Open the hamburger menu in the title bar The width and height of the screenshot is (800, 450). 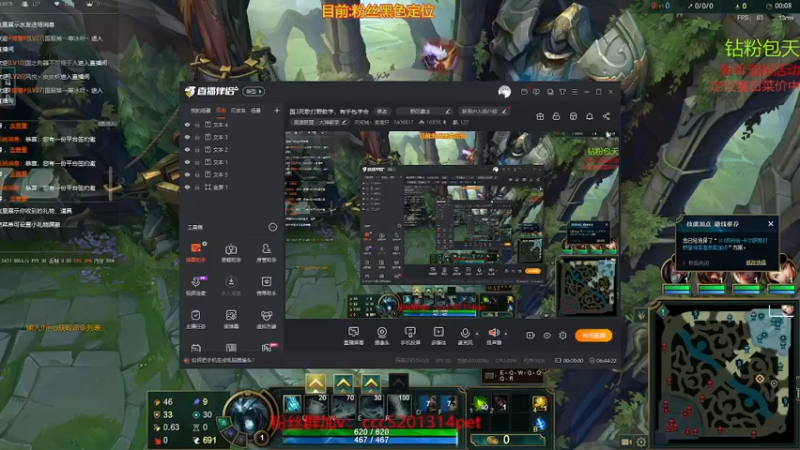coord(574,92)
